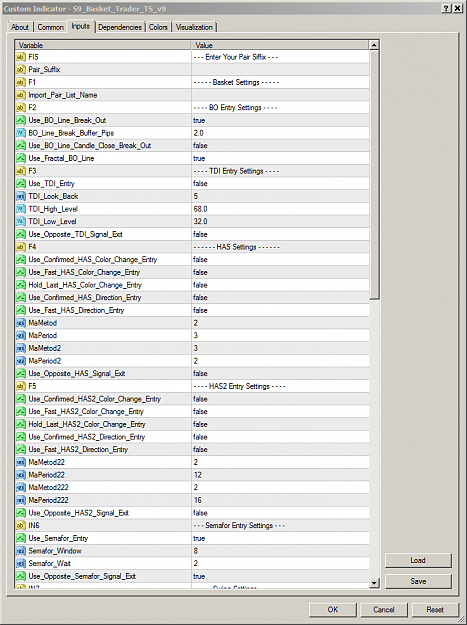Viewport: 467px width, 625px height.
Task: Click the OK button
Action: tap(333, 609)
